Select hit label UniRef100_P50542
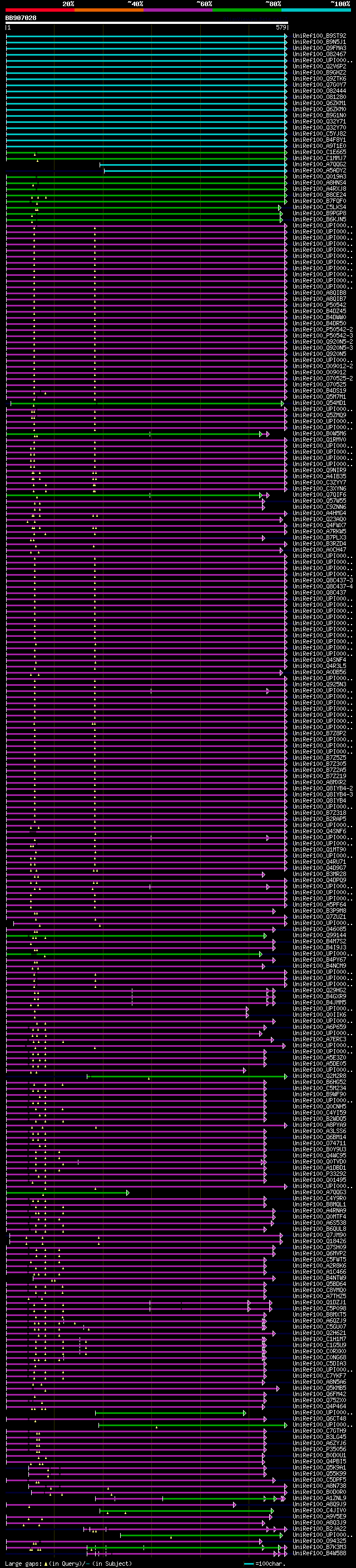The image size is (356, 1568). pos(319,305)
